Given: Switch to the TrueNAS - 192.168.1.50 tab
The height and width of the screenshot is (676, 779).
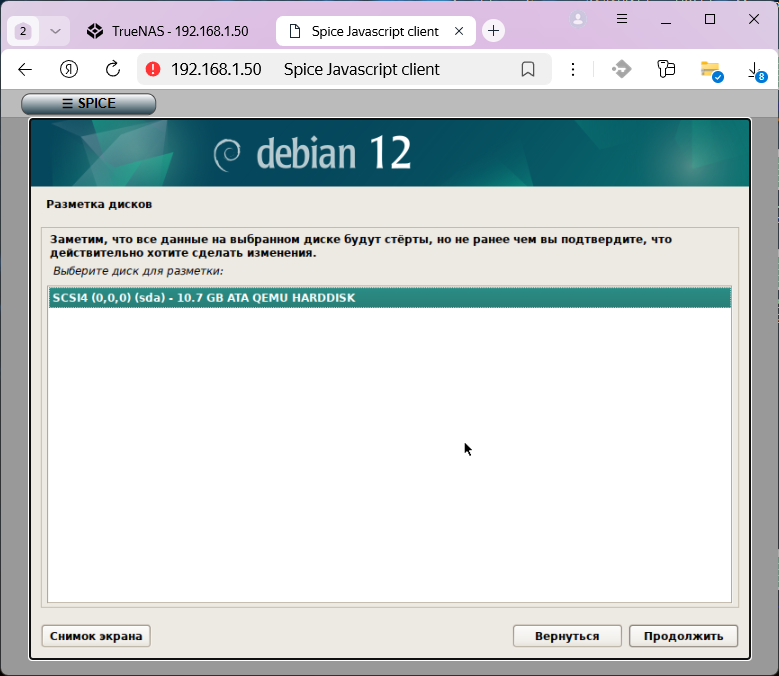Looking at the screenshot, I should tap(167, 31).
